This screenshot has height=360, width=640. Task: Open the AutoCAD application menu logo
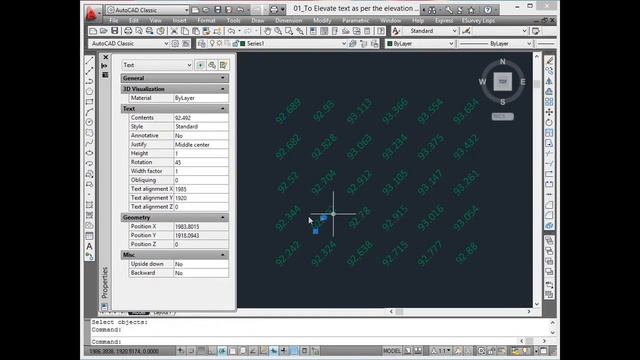[91, 13]
